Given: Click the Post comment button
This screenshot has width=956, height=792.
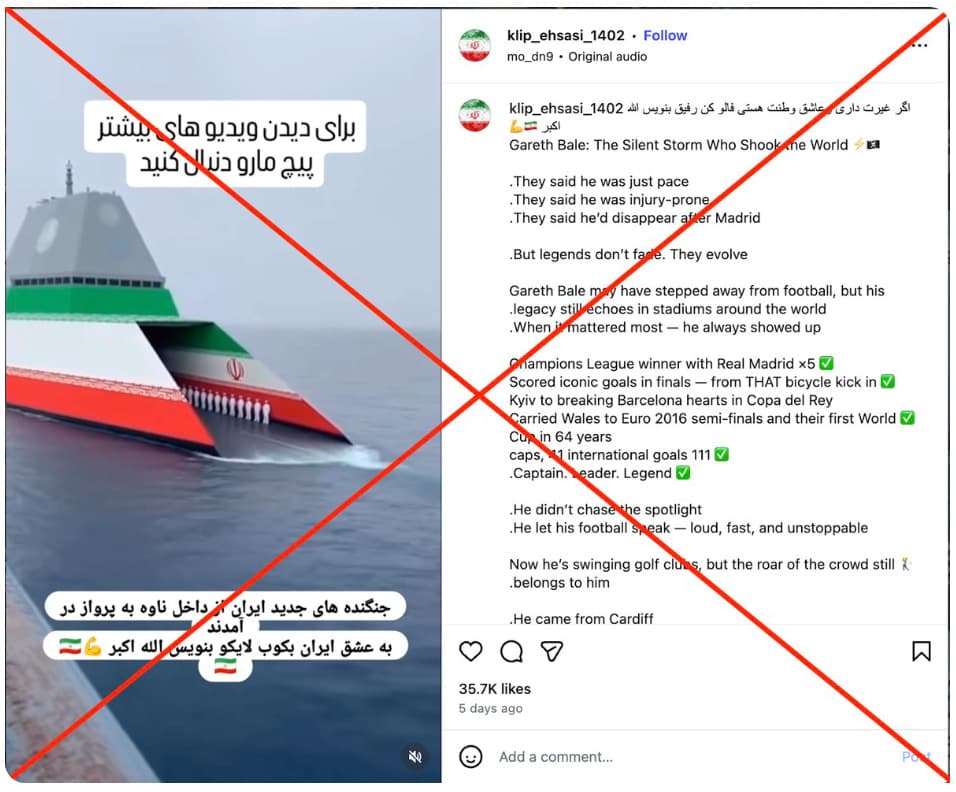Looking at the screenshot, I should click(x=916, y=757).
